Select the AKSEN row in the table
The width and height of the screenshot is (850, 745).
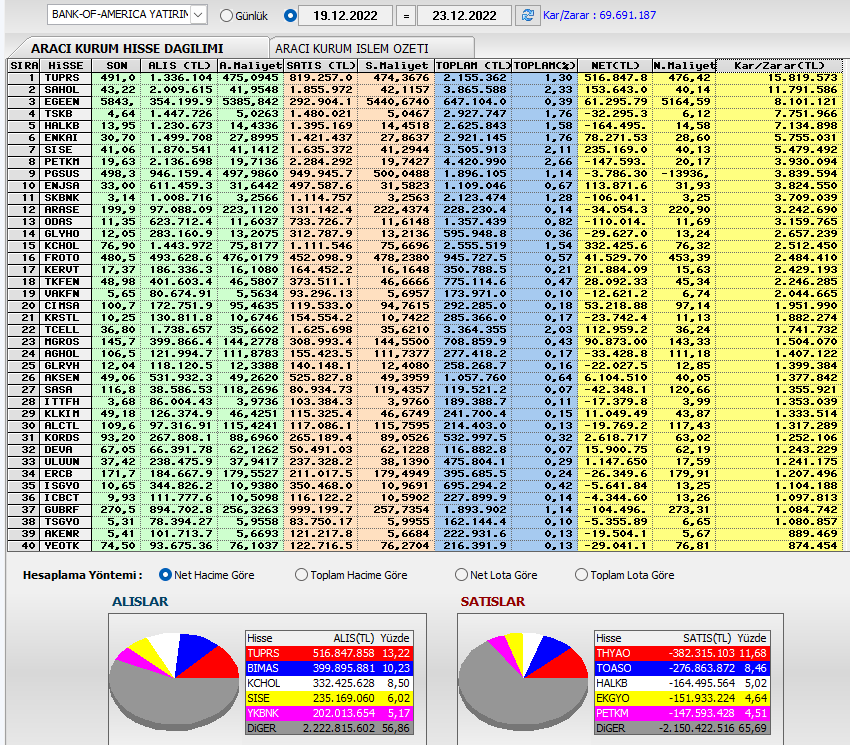pos(425,378)
